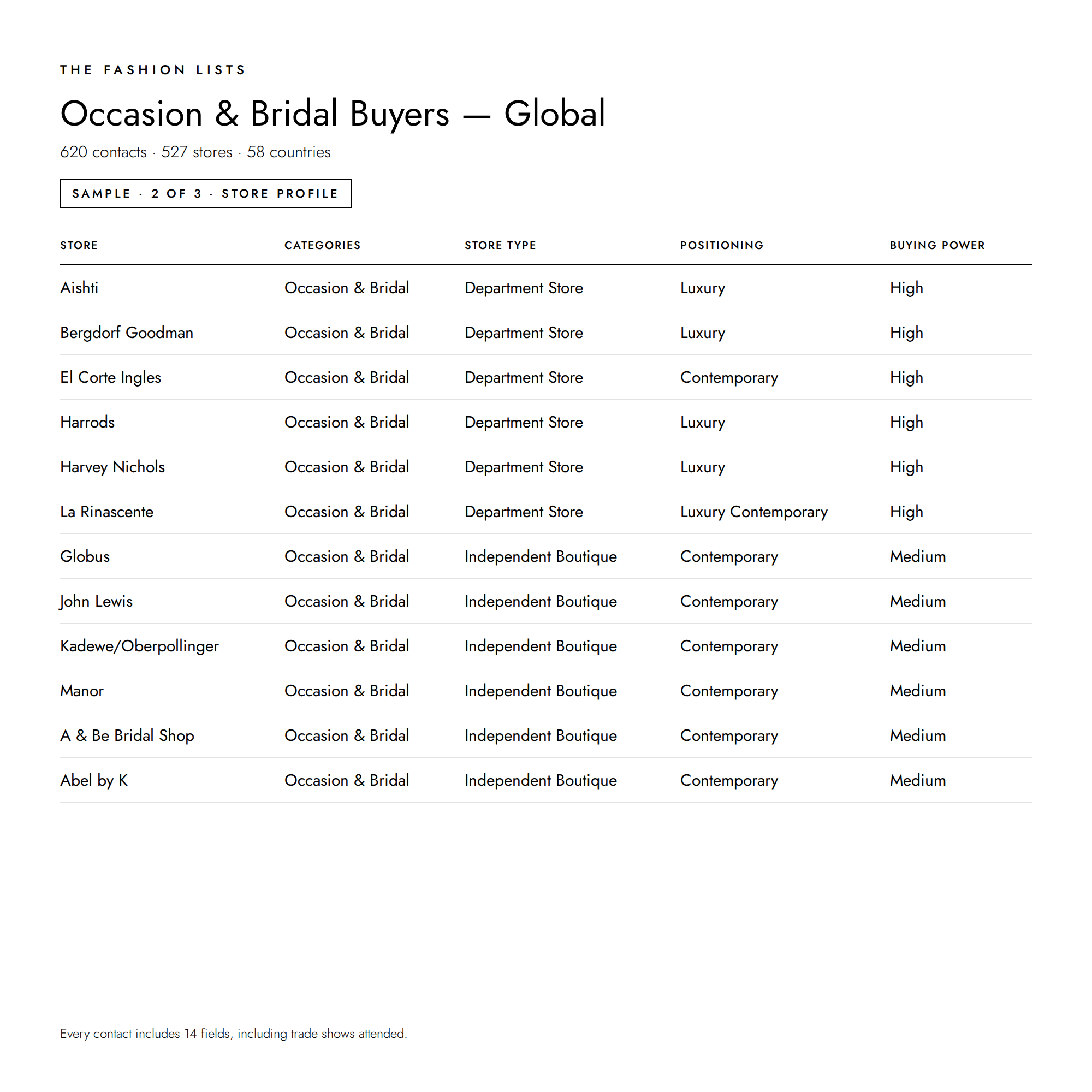Click the STORE column header
The height and width of the screenshot is (1092, 1092).
(79, 245)
